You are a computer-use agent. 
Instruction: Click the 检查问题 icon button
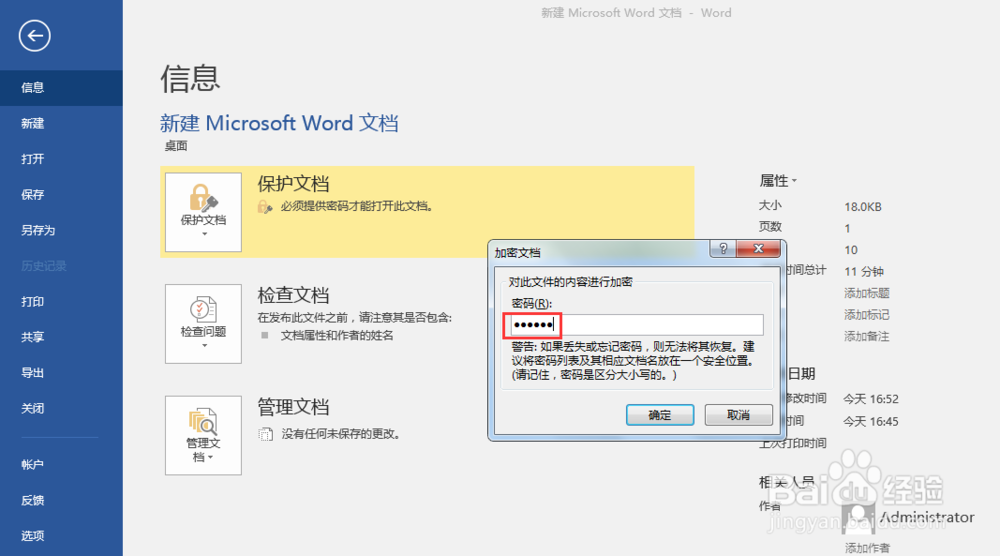(x=203, y=324)
